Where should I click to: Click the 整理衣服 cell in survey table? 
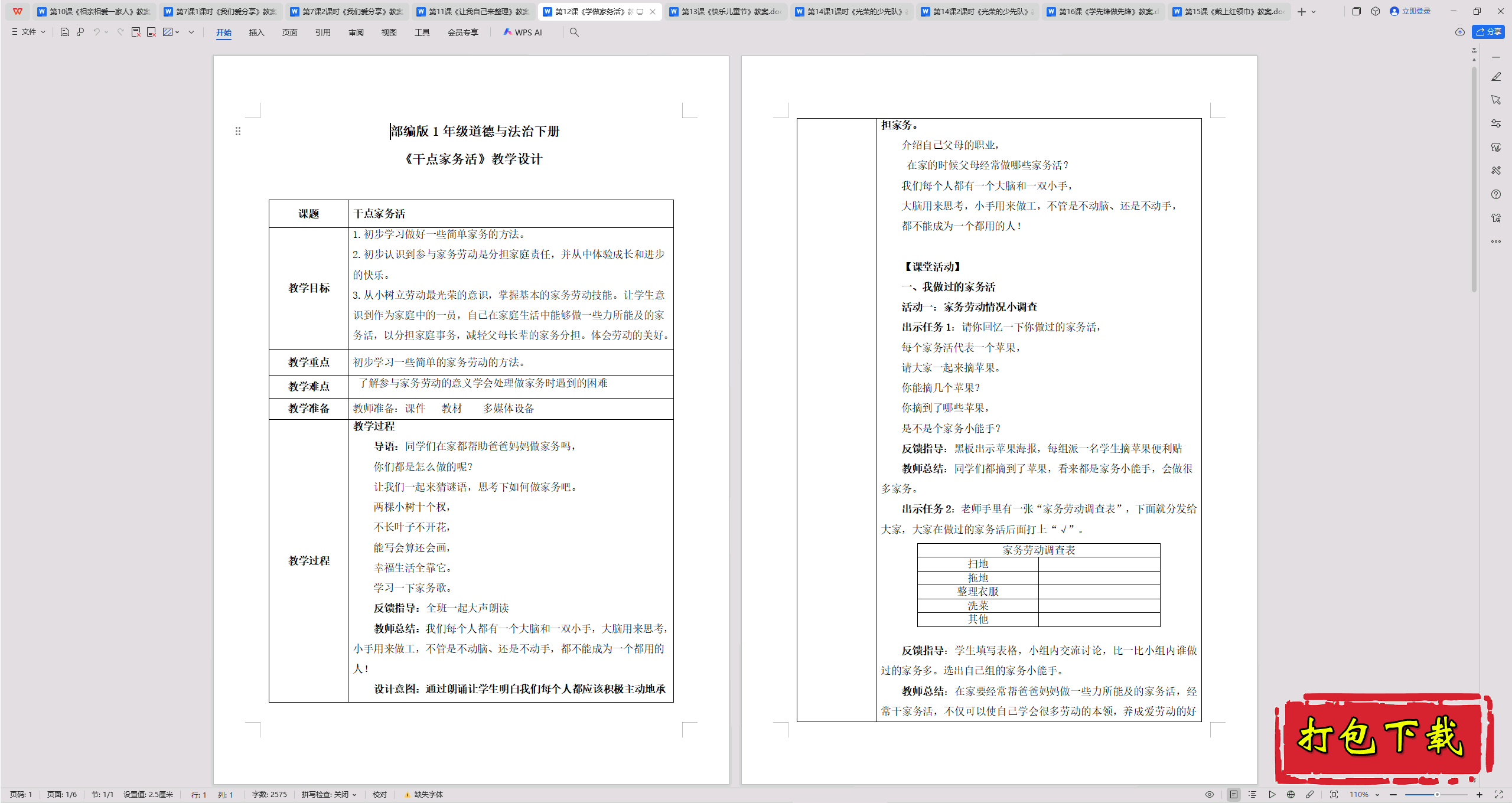click(x=978, y=592)
